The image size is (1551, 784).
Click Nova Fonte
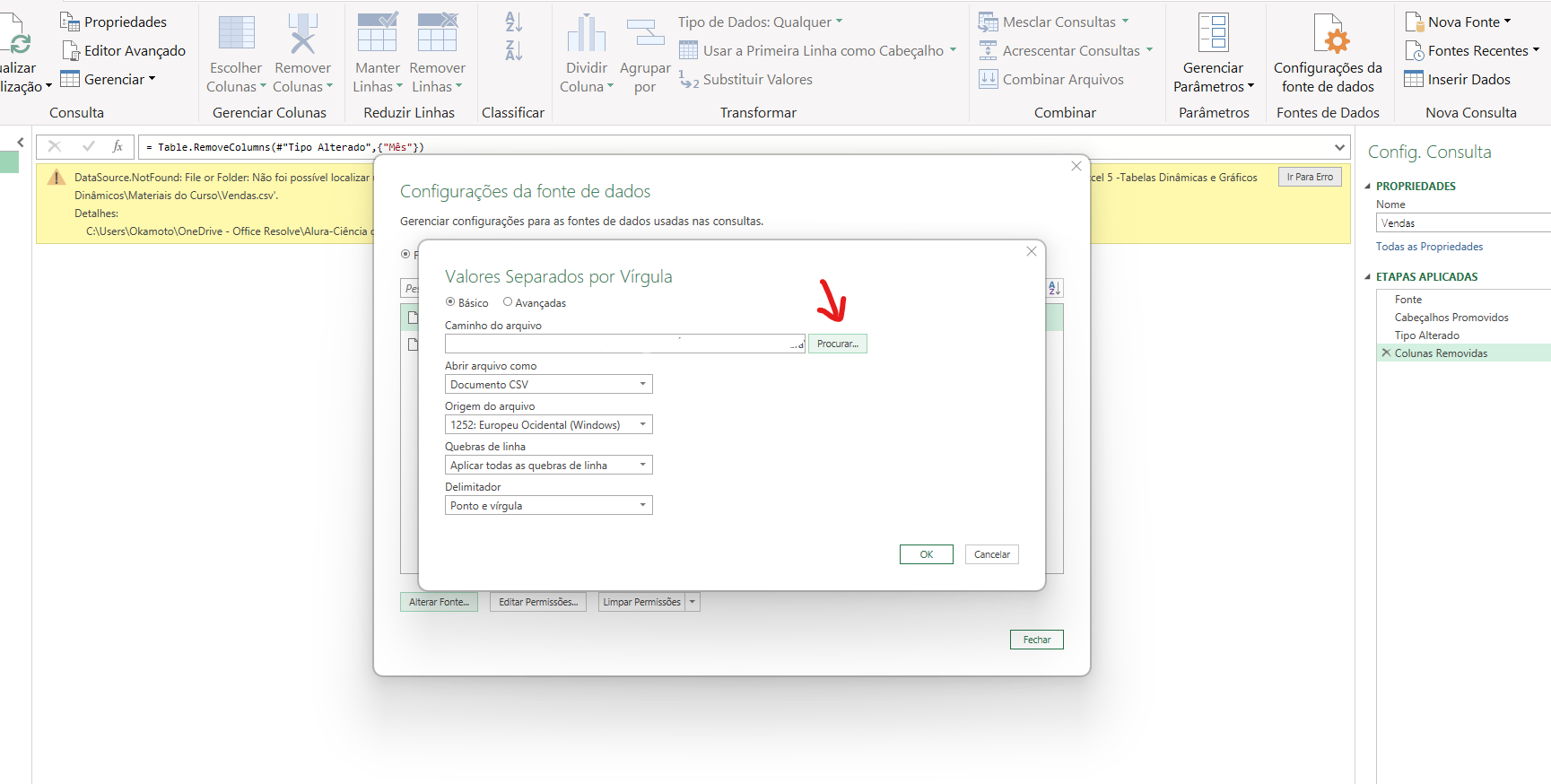(1458, 22)
